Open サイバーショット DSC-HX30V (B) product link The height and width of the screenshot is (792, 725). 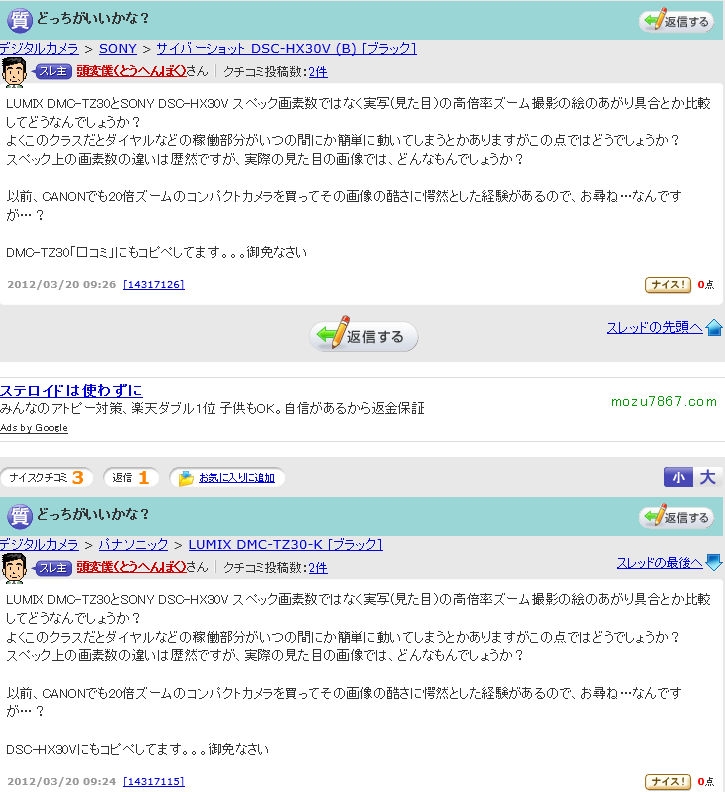tap(286, 48)
